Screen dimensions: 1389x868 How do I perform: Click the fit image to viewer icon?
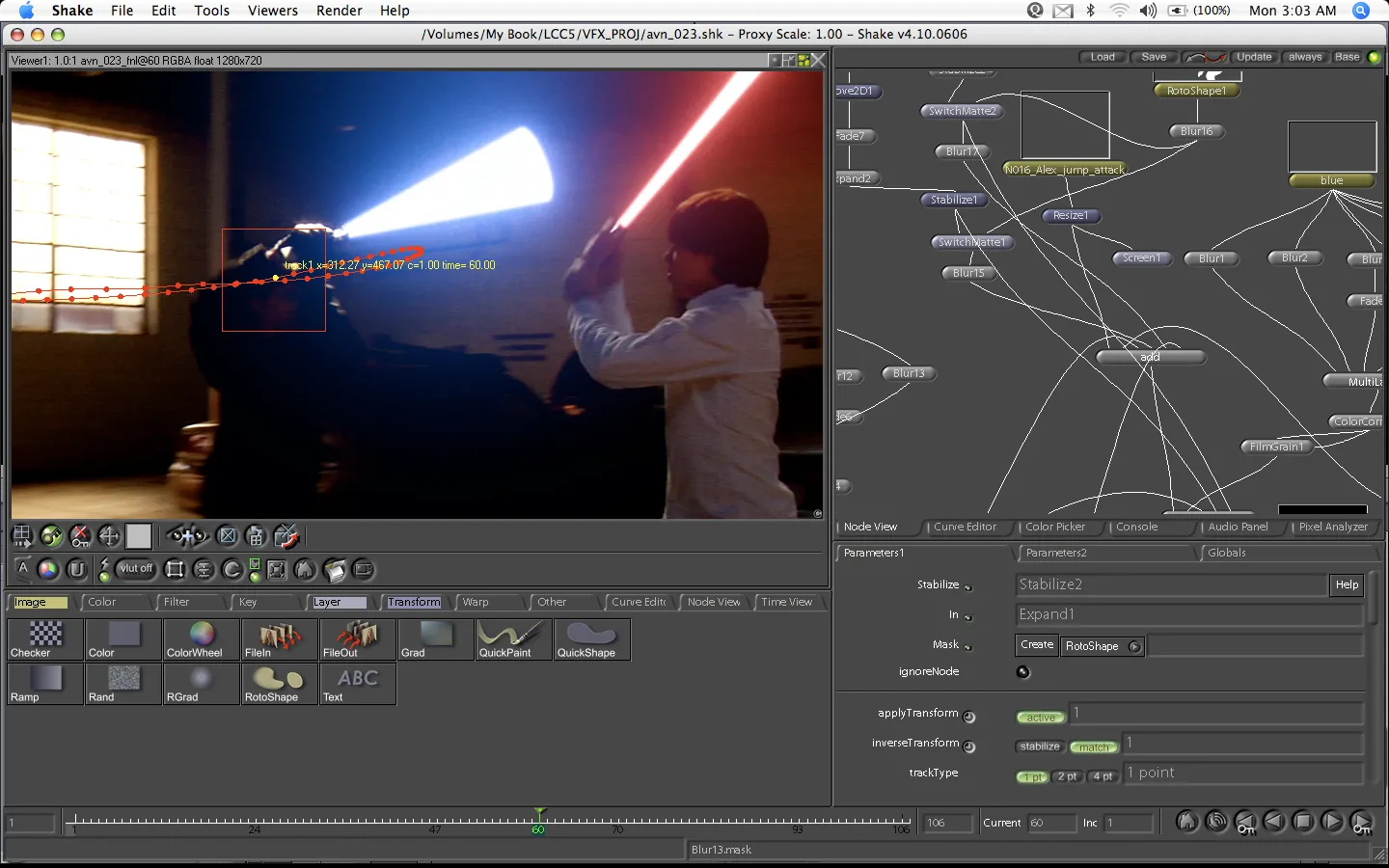coord(276,569)
